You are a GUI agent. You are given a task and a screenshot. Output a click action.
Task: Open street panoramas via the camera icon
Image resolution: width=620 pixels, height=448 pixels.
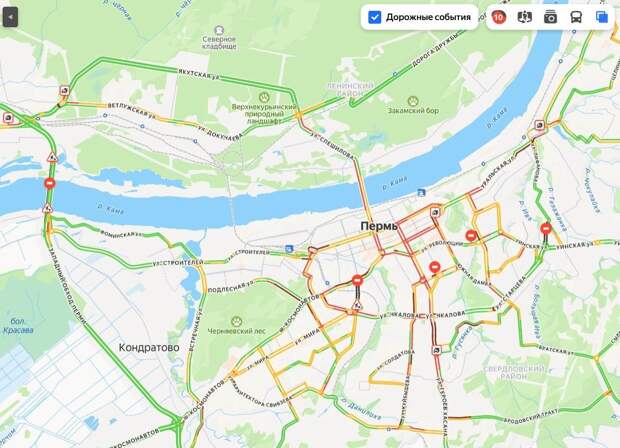tap(550, 17)
